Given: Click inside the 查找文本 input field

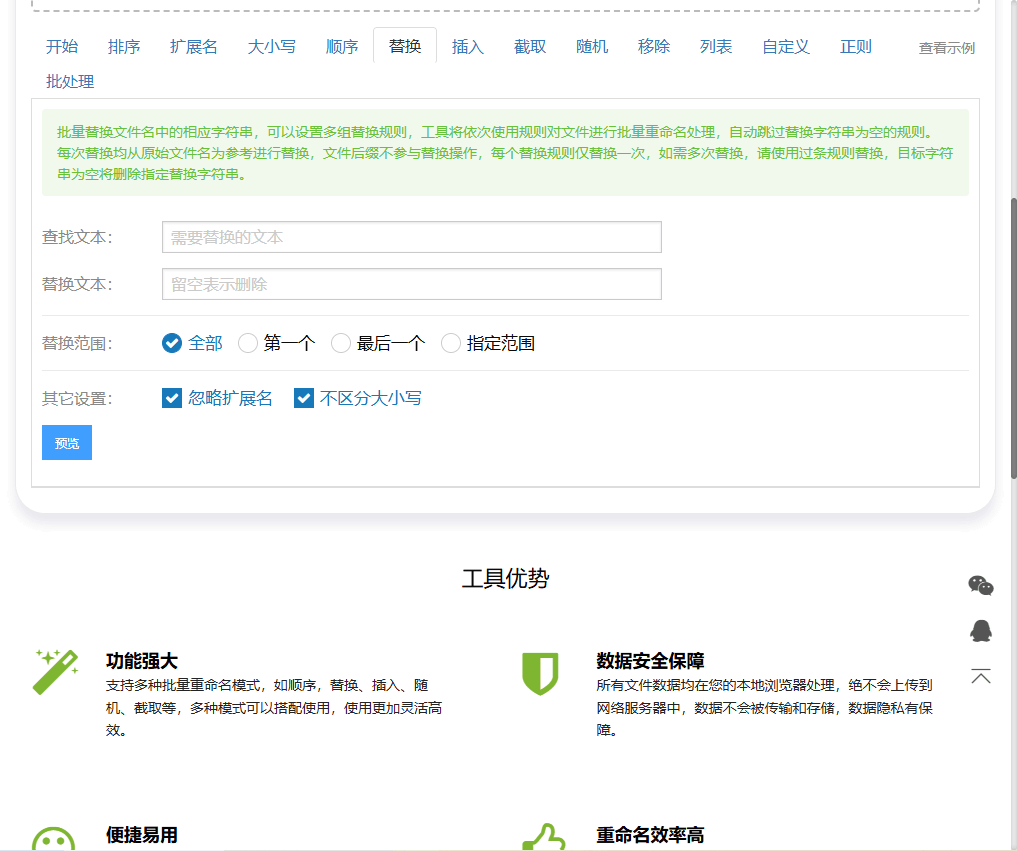Looking at the screenshot, I should 411,237.
